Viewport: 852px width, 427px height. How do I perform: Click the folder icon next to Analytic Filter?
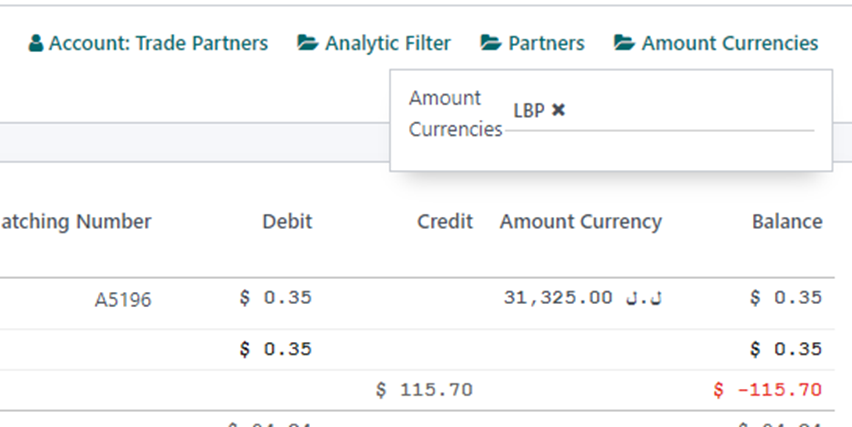pyautogui.click(x=308, y=42)
